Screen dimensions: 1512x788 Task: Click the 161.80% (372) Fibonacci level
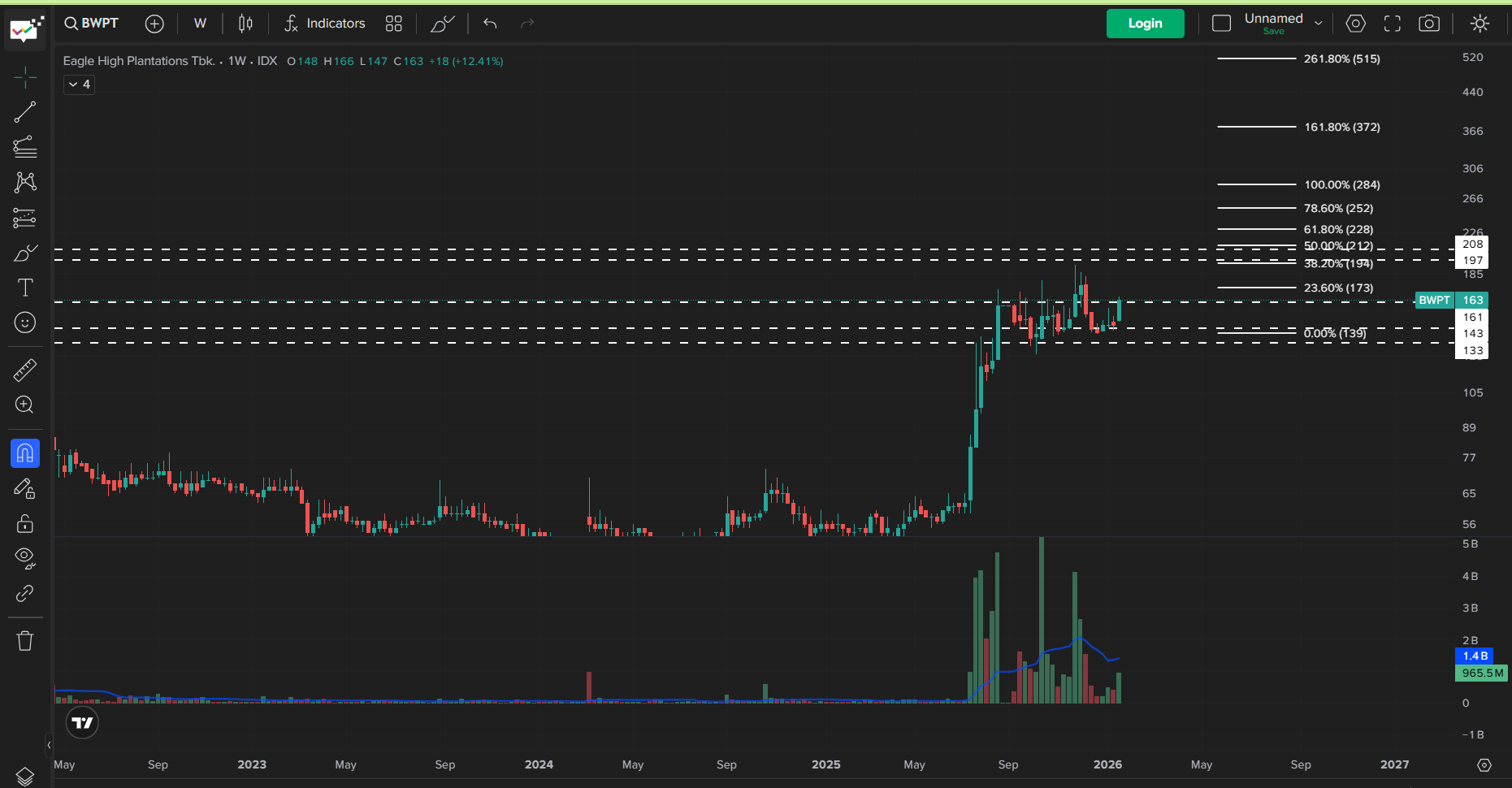[1341, 127]
